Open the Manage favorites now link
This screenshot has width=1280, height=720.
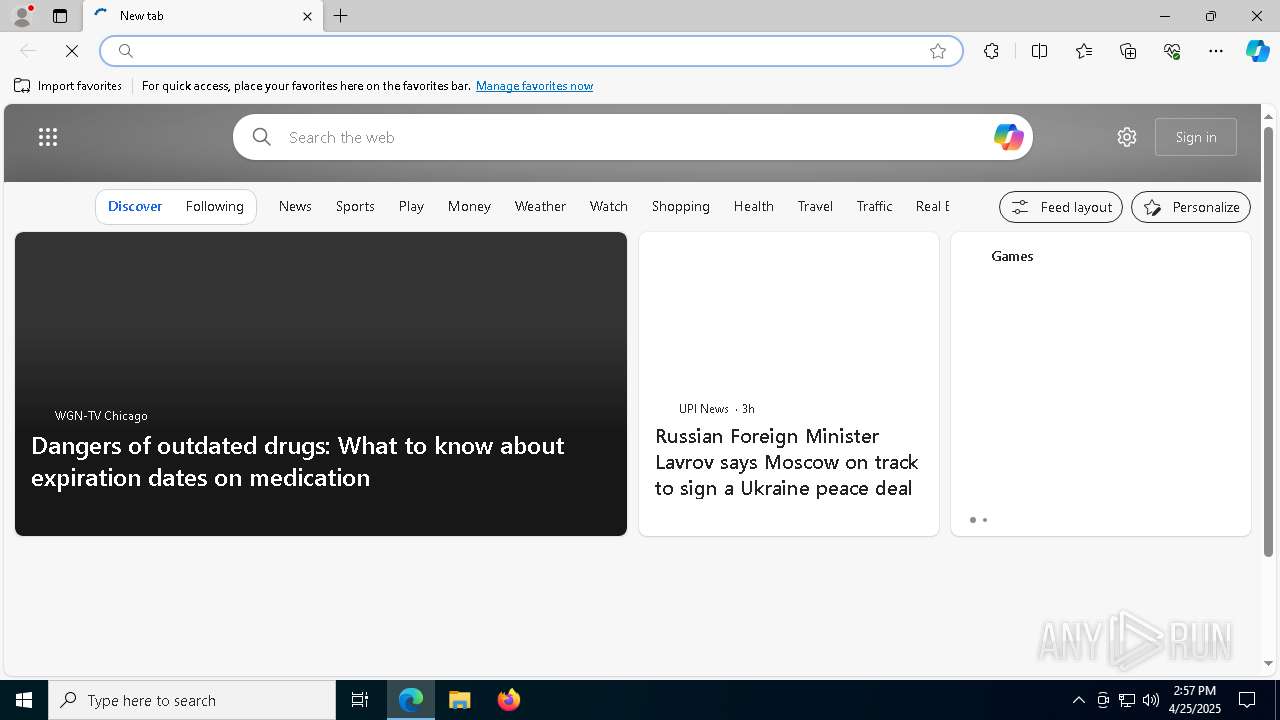[x=534, y=86]
